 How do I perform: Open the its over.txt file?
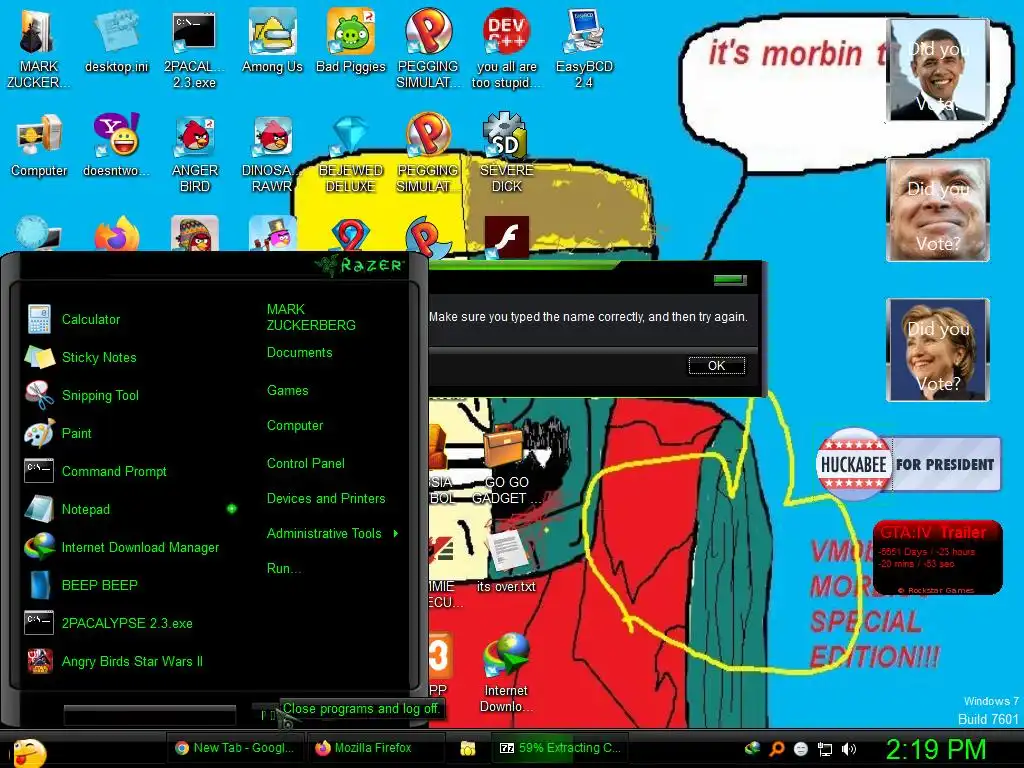[x=506, y=562]
